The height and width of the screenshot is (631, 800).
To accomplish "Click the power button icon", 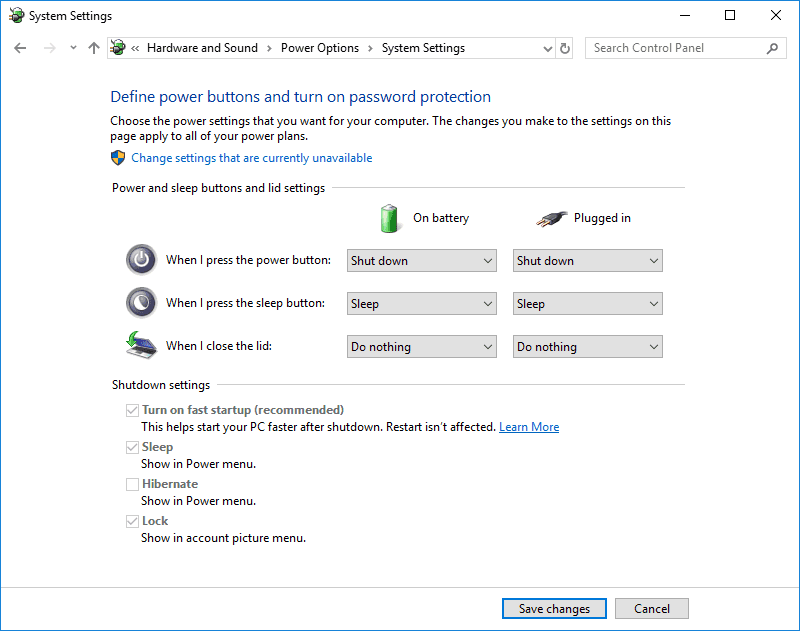I will click(x=141, y=260).
